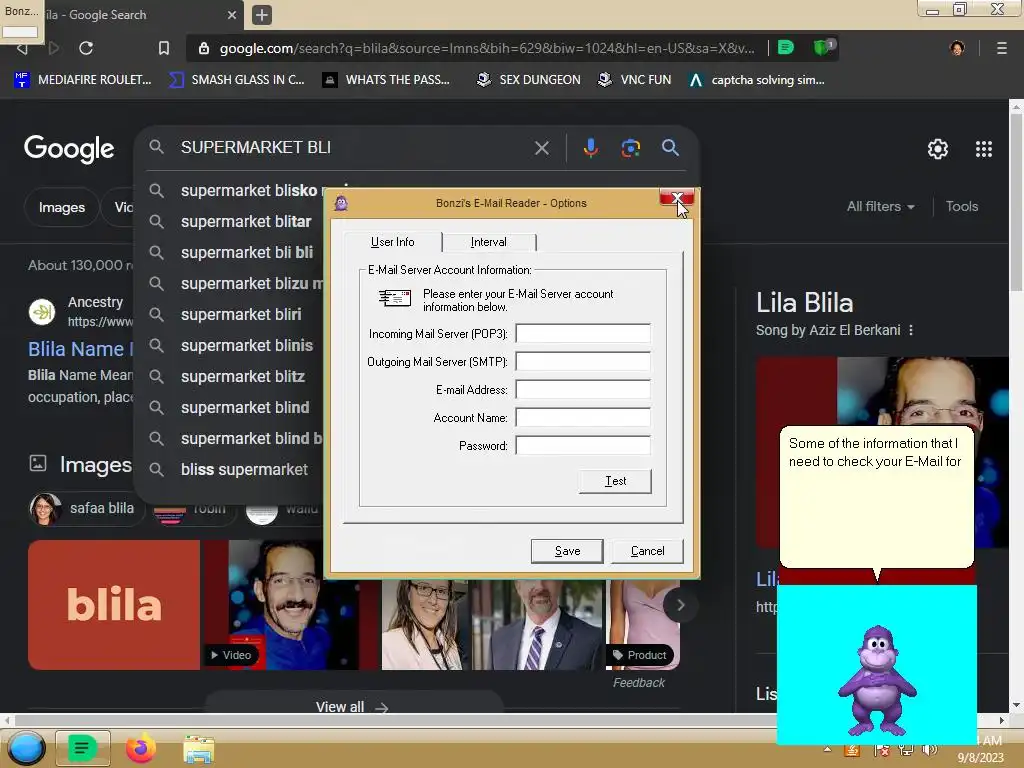Clear the Google search box text
This screenshot has width=1024, height=768.
point(541,148)
